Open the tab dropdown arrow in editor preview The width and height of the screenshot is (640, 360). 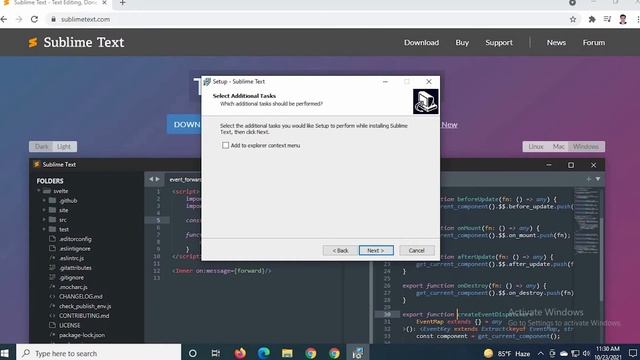(x=598, y=179)
